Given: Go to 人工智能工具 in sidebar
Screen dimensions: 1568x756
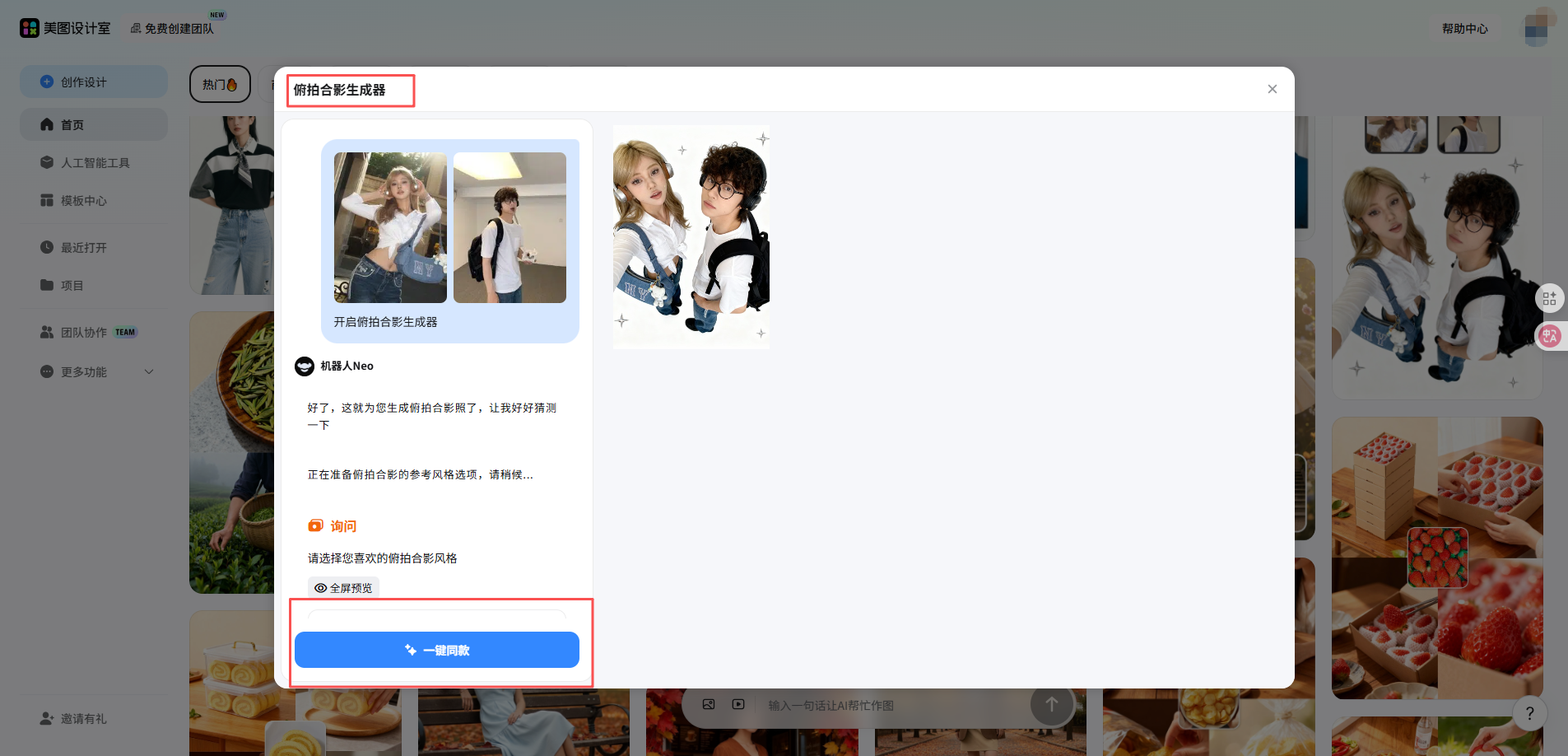Looking at the screenshot, I should (95, 163).
